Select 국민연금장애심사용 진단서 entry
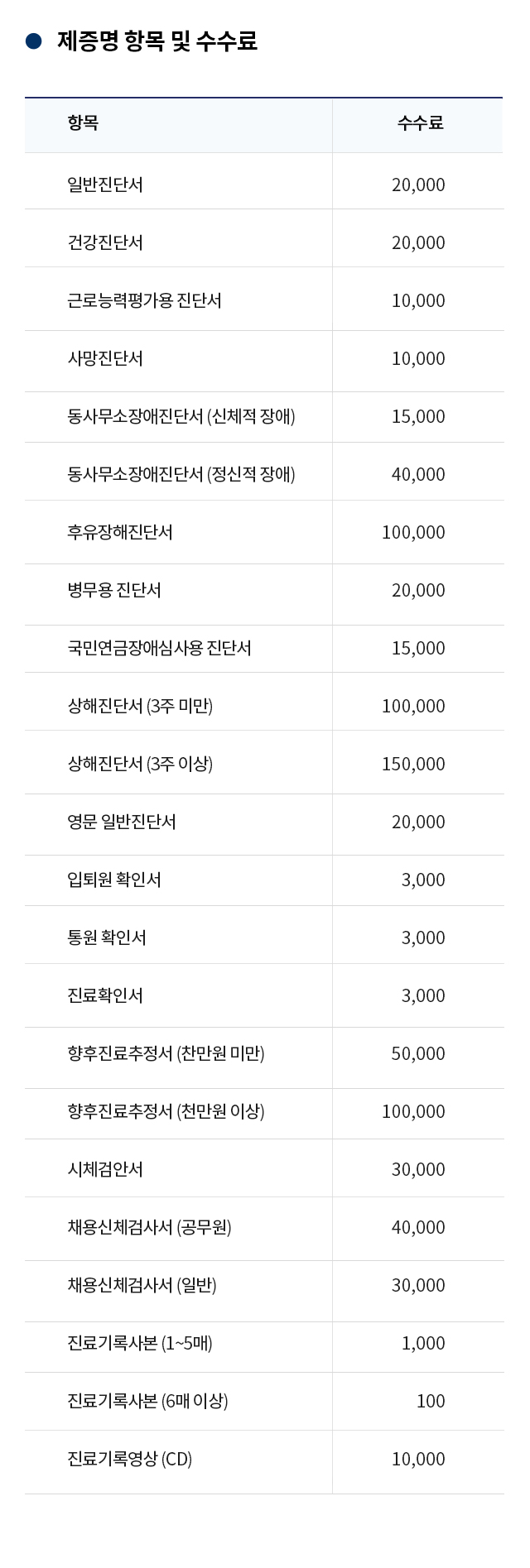 tap(159, 648)
